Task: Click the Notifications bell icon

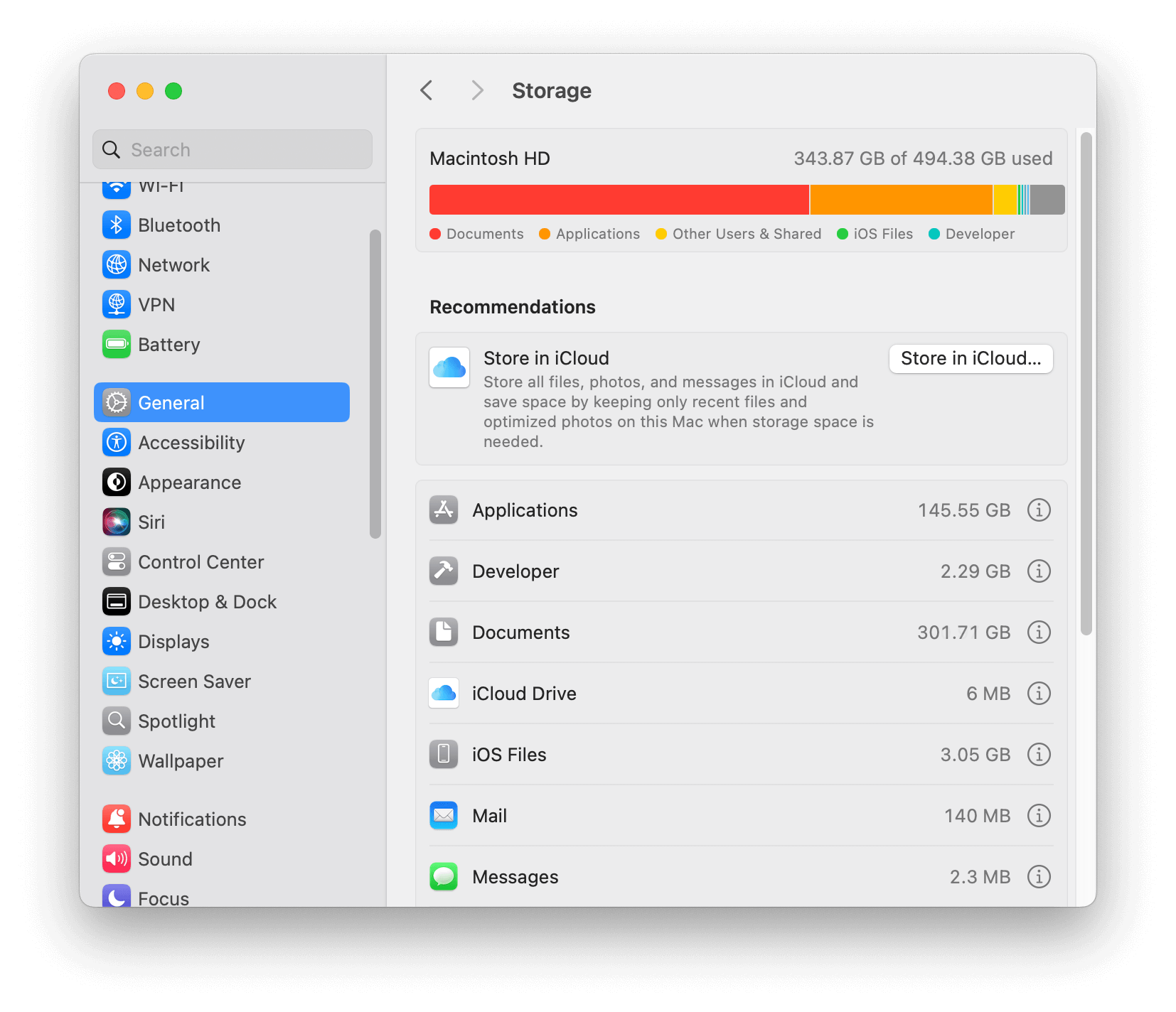Action: point(117,819)
